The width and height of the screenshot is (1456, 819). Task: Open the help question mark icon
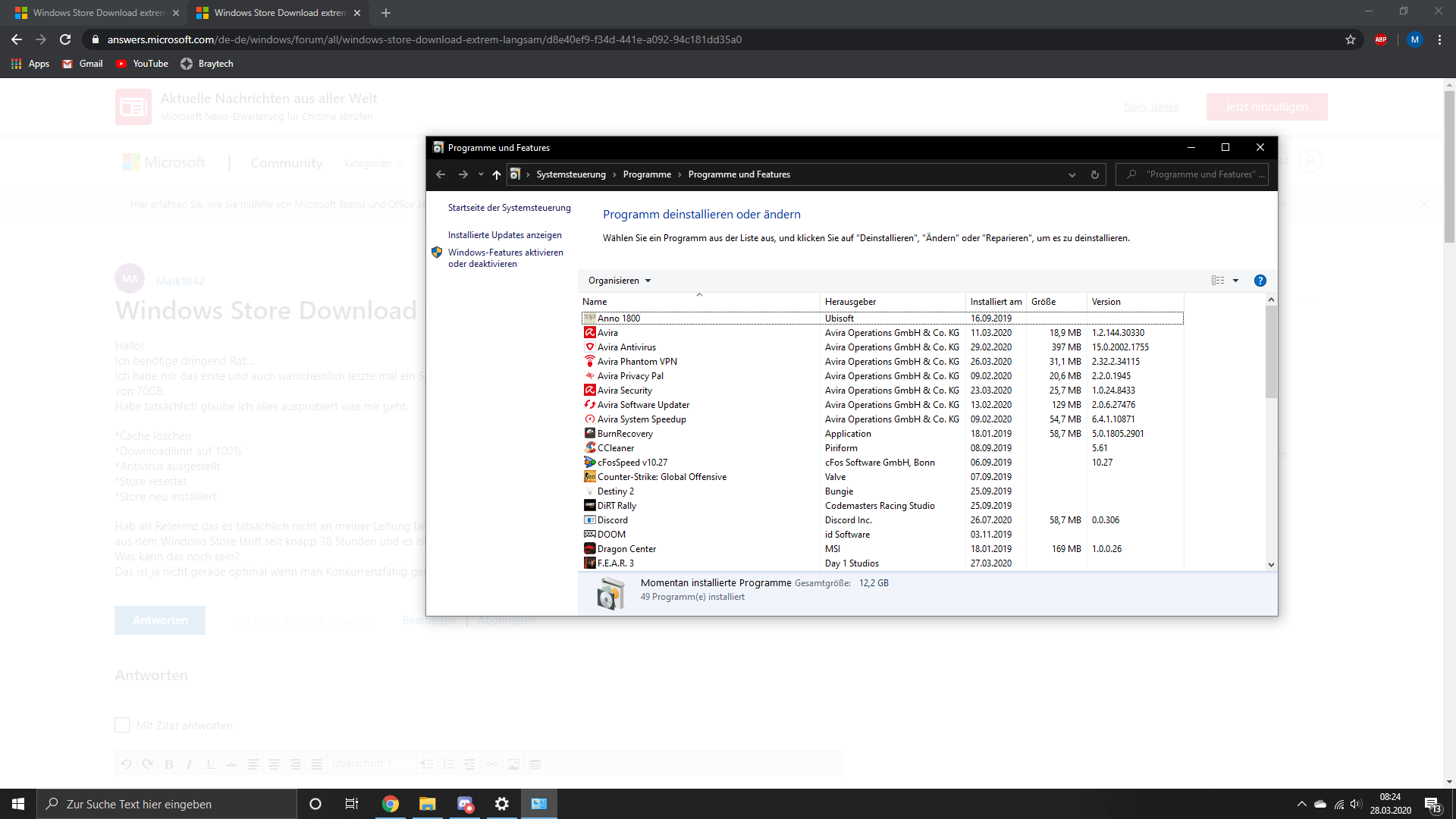pos(1260,281)
